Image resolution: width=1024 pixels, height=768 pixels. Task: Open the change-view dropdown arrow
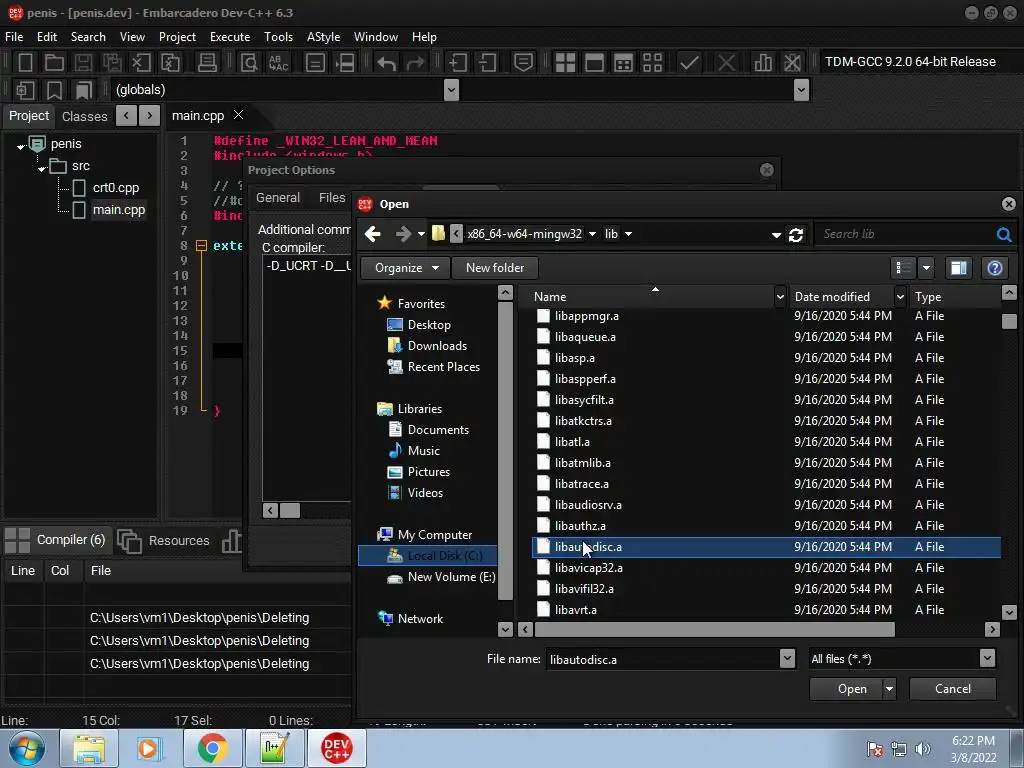(x=926, y=268)
